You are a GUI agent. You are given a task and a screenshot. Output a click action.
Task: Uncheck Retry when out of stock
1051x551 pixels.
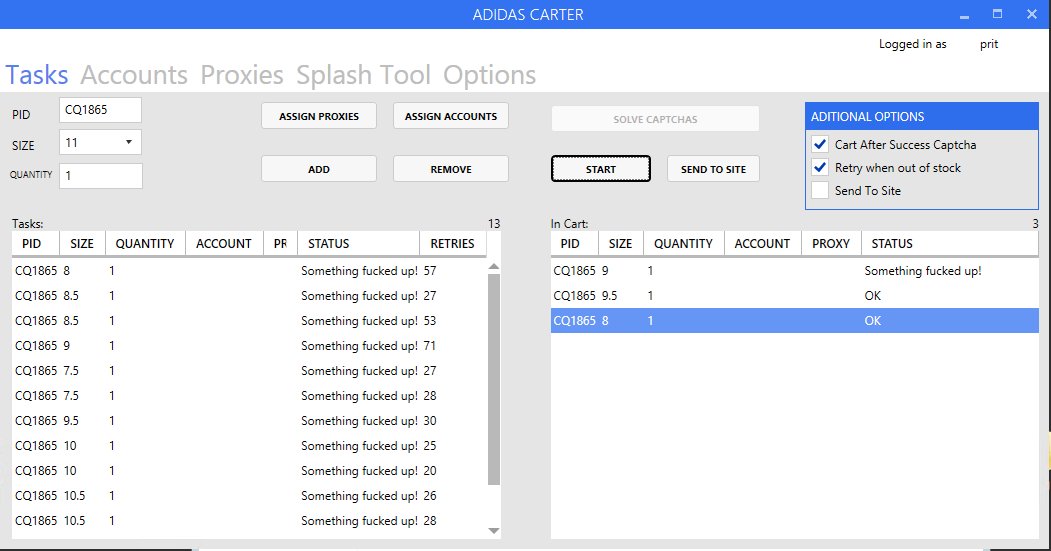[820, 168]
